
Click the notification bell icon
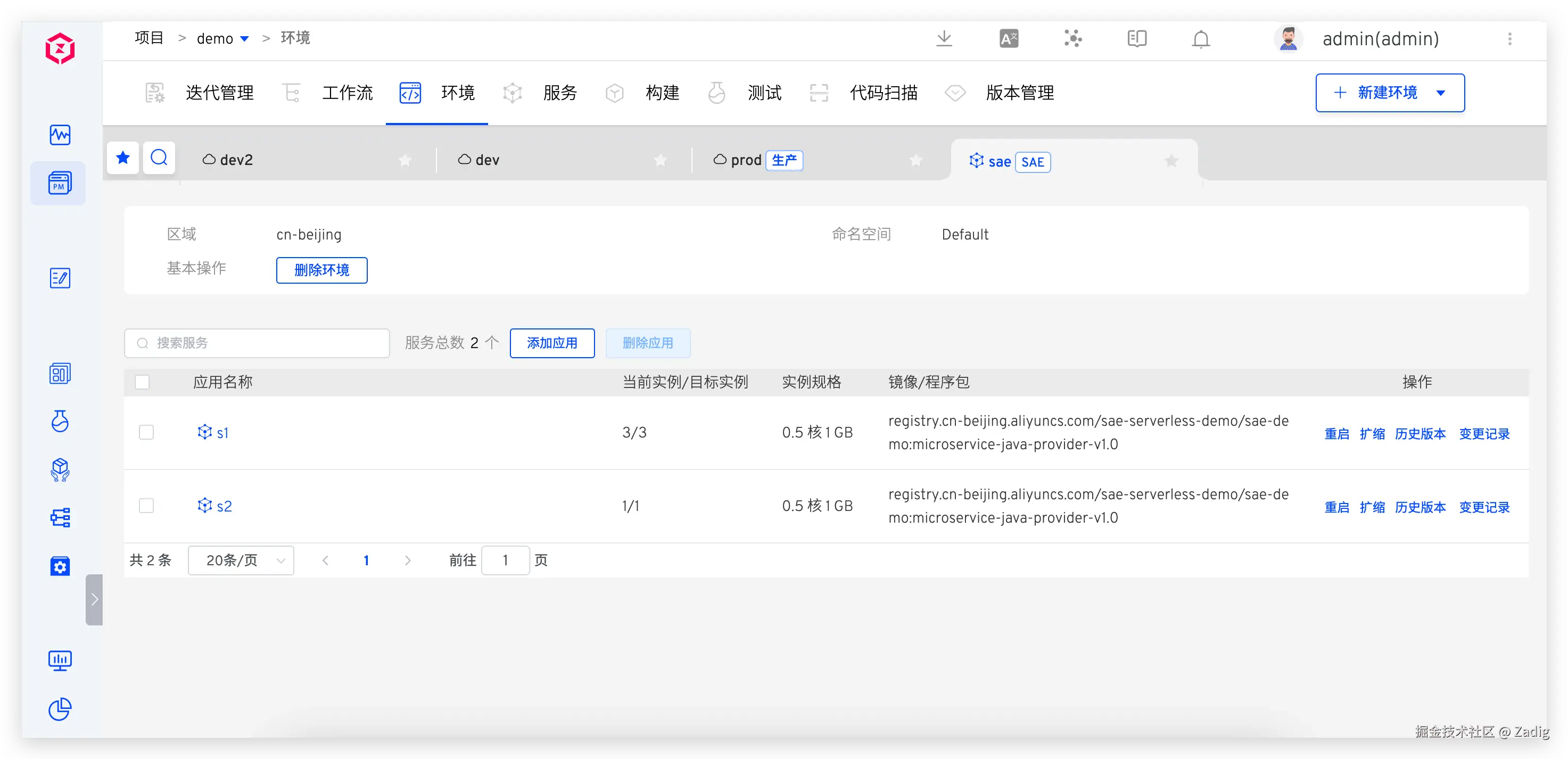[x=1200, y=39]
